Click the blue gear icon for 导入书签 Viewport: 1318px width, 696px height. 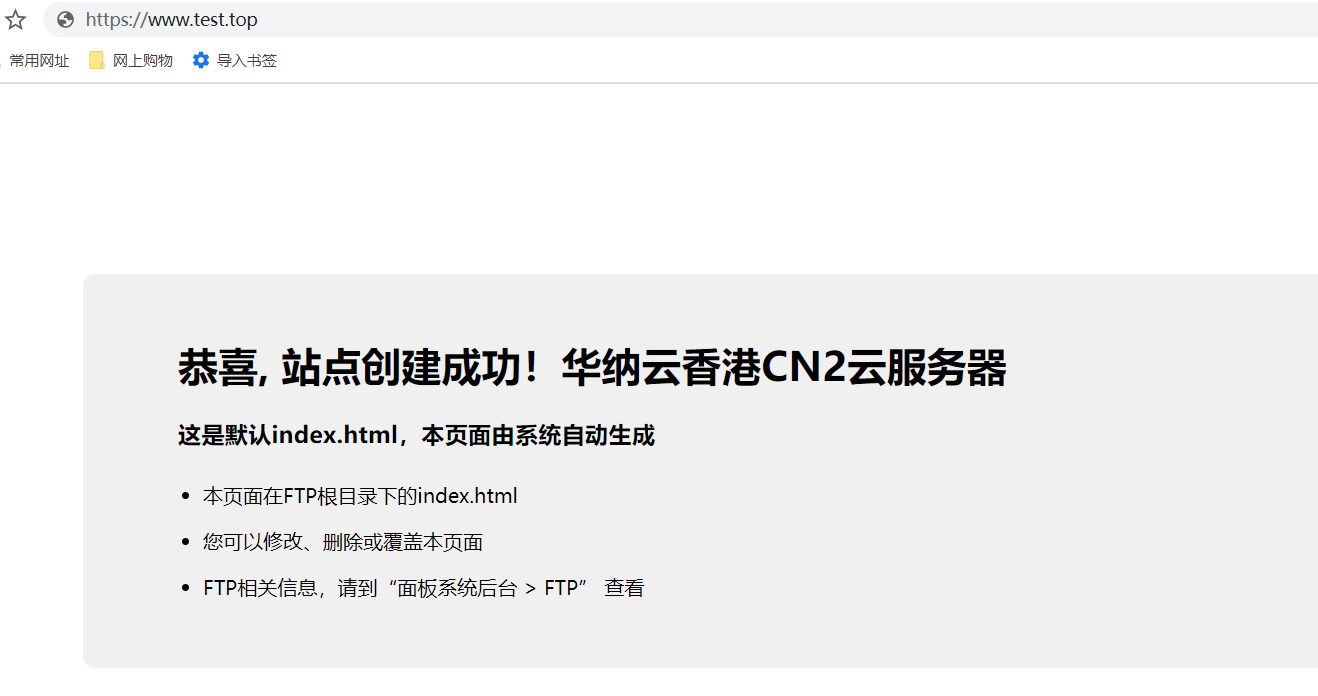[201, 61]
